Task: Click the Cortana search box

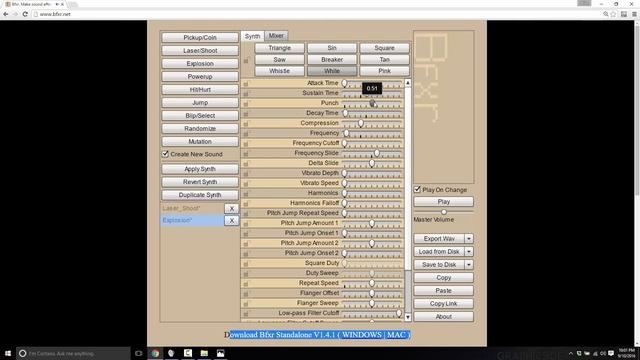Action: click(73, 353)
